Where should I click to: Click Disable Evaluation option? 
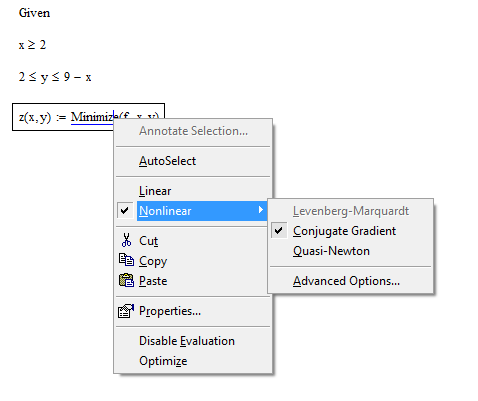[187, 341]
